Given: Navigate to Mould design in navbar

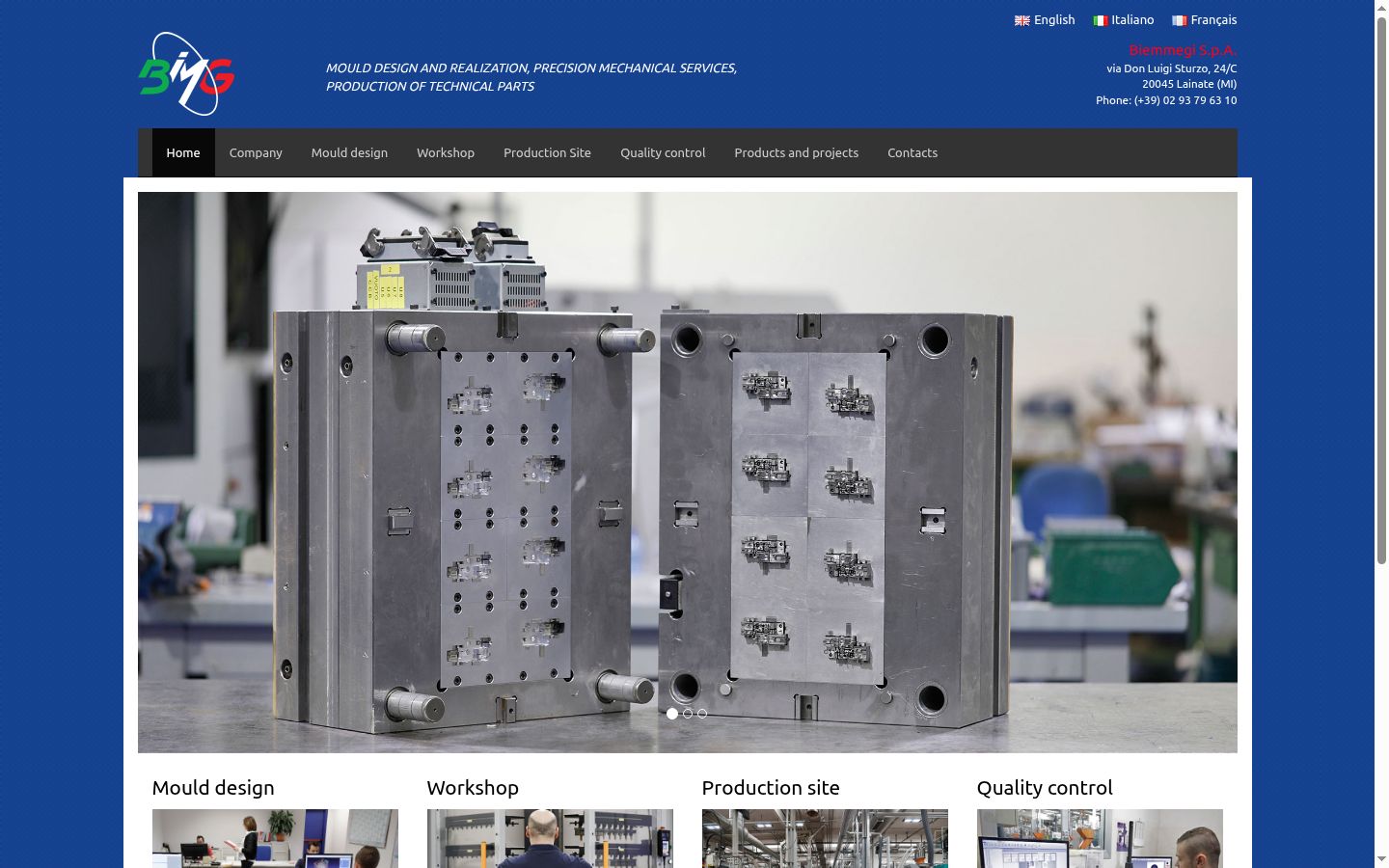Looking at the screenshot, I should coord(349,152).
